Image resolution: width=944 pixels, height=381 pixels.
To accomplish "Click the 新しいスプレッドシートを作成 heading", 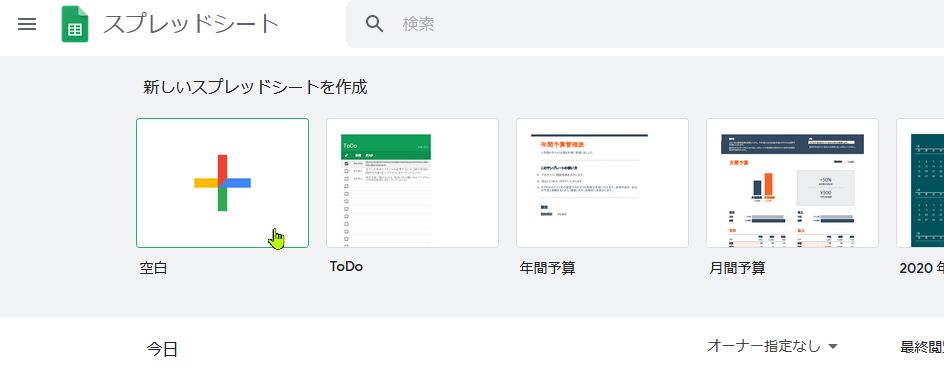I will point(255,88).
